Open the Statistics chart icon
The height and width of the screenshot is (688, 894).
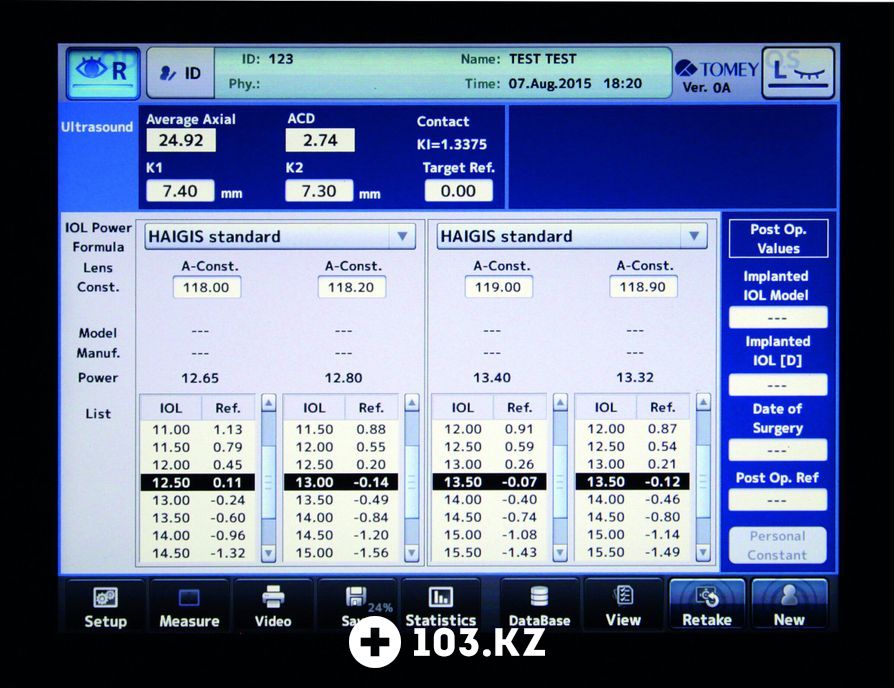click(x=440, y=606)
